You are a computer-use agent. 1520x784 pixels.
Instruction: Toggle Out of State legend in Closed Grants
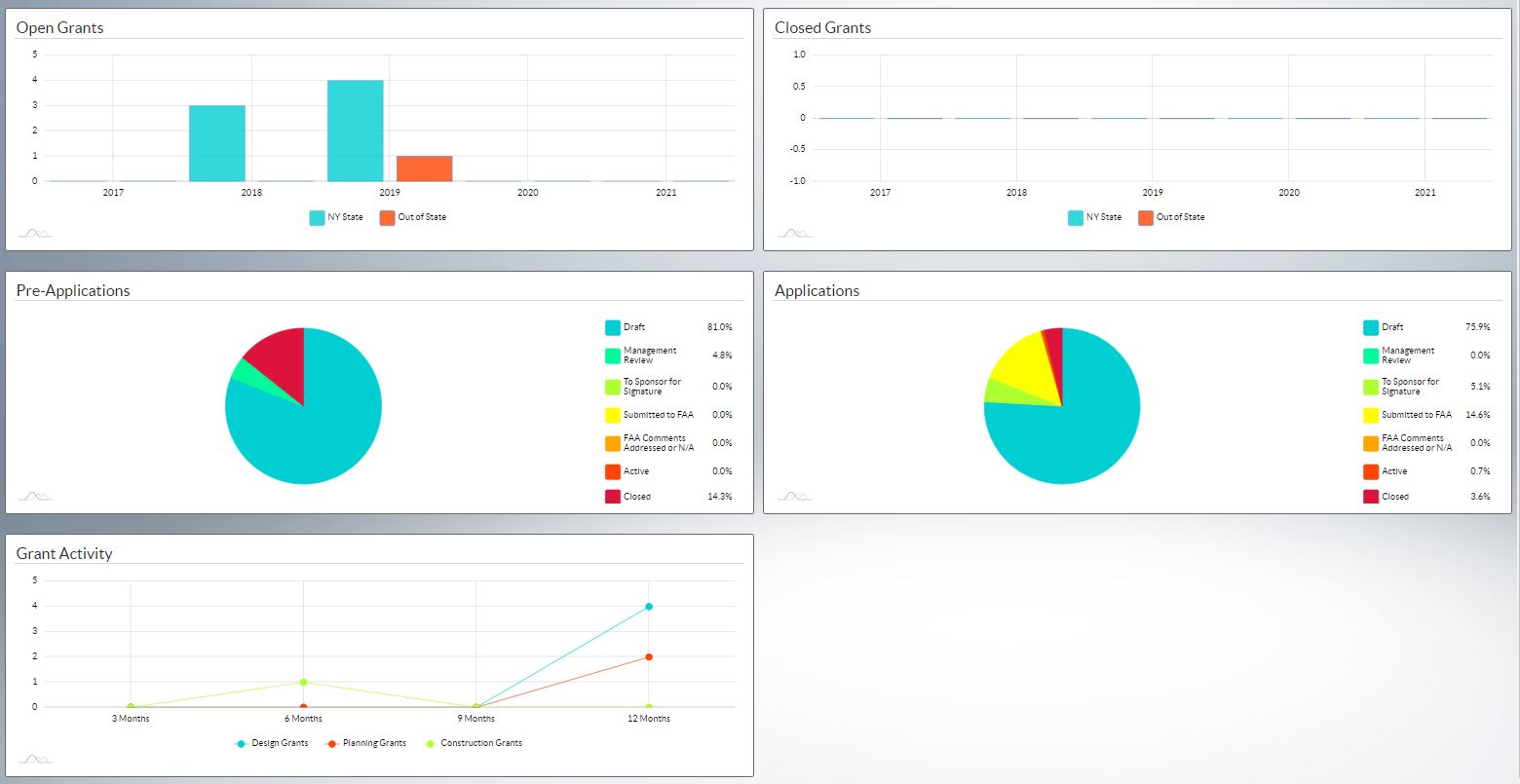pyautogui.click(x=1171, y=217)
